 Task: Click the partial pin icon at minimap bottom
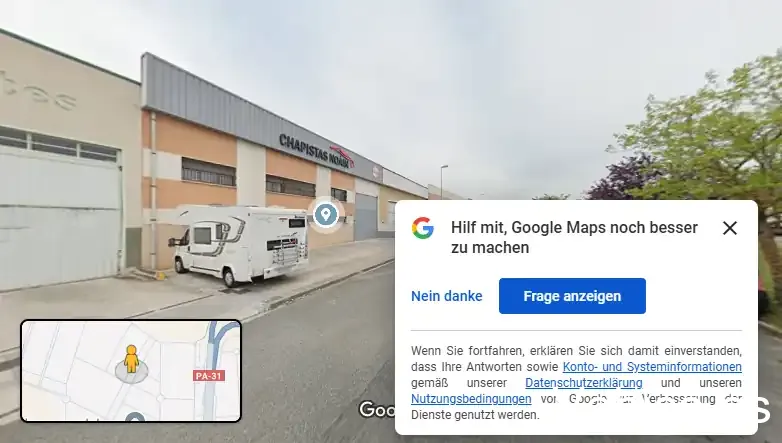tap(135, 417)
